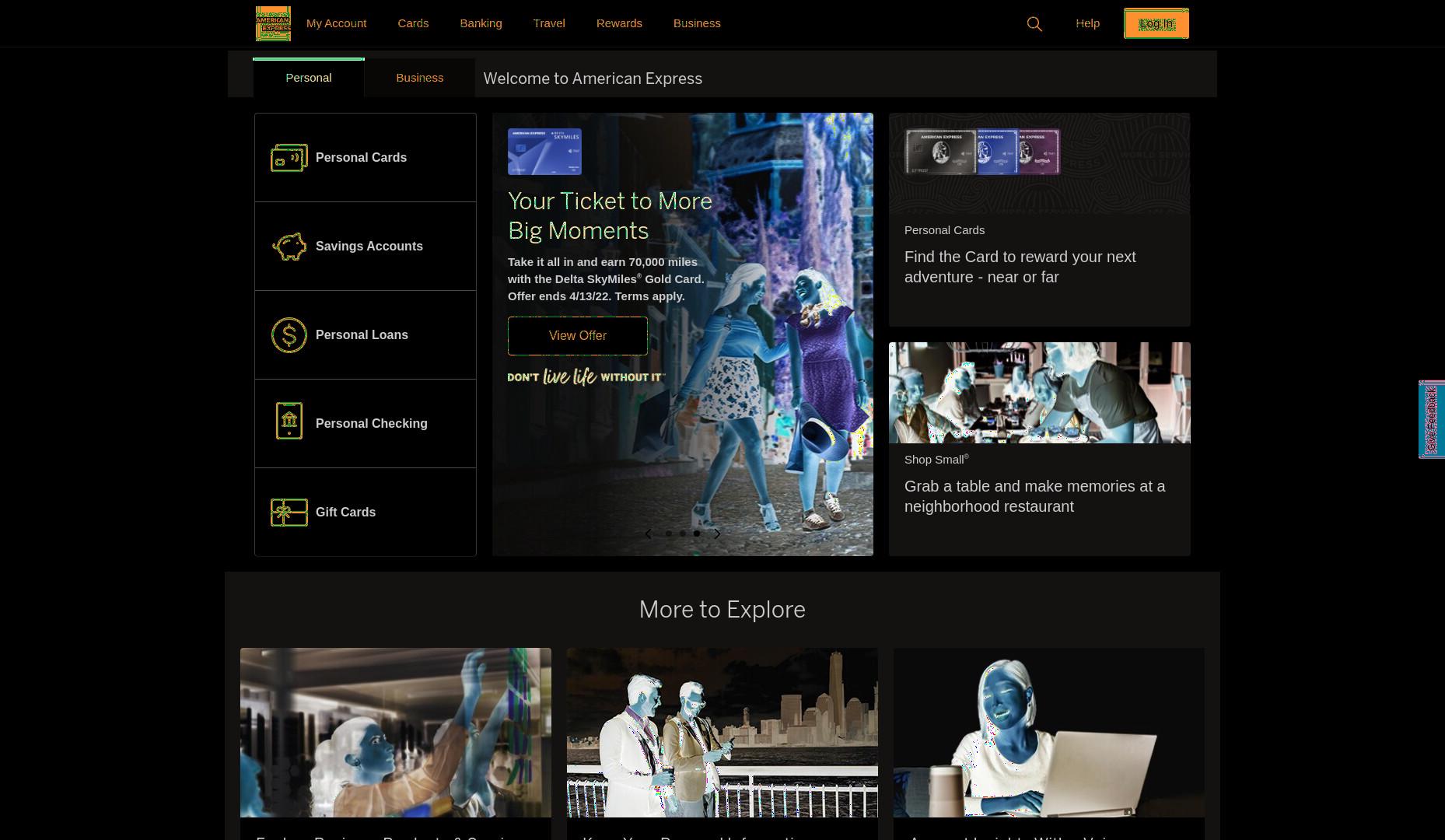Click the Help link
Image resolution: width=1445 pixels, height=840 pixels.
tap(1087, 23)
